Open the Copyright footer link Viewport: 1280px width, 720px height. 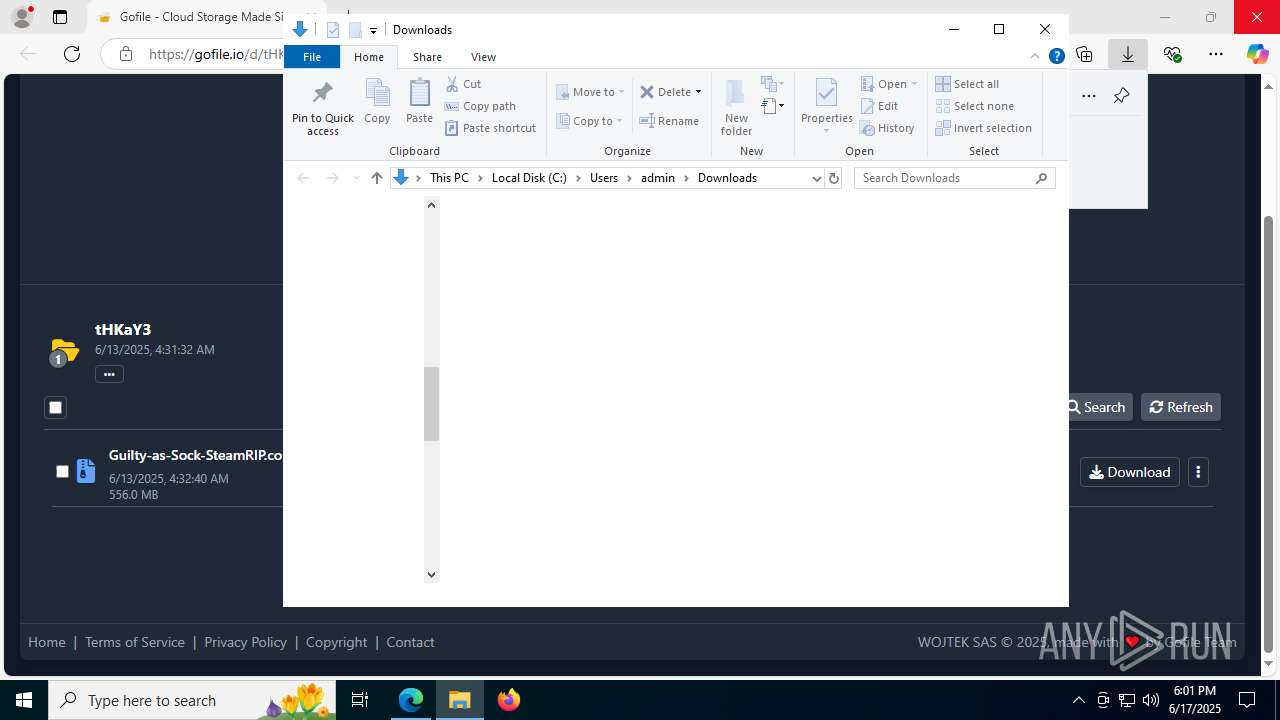pyautogui.click(x=336, y=642)
